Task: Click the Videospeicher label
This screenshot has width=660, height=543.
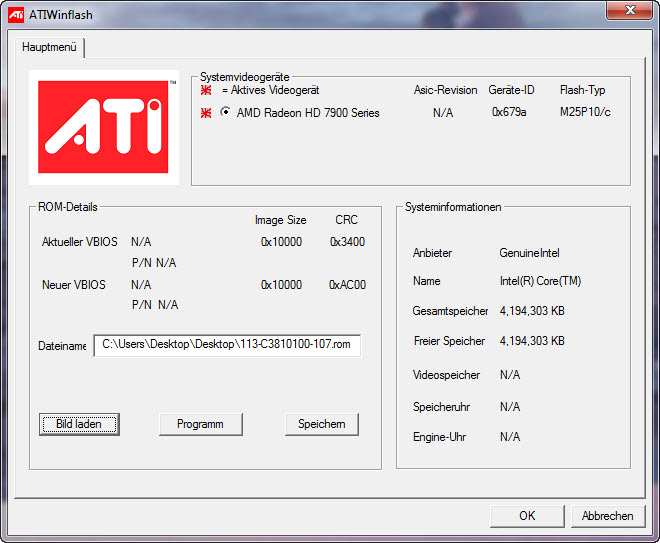Action: pyautogui.click(x=446, y=375)
